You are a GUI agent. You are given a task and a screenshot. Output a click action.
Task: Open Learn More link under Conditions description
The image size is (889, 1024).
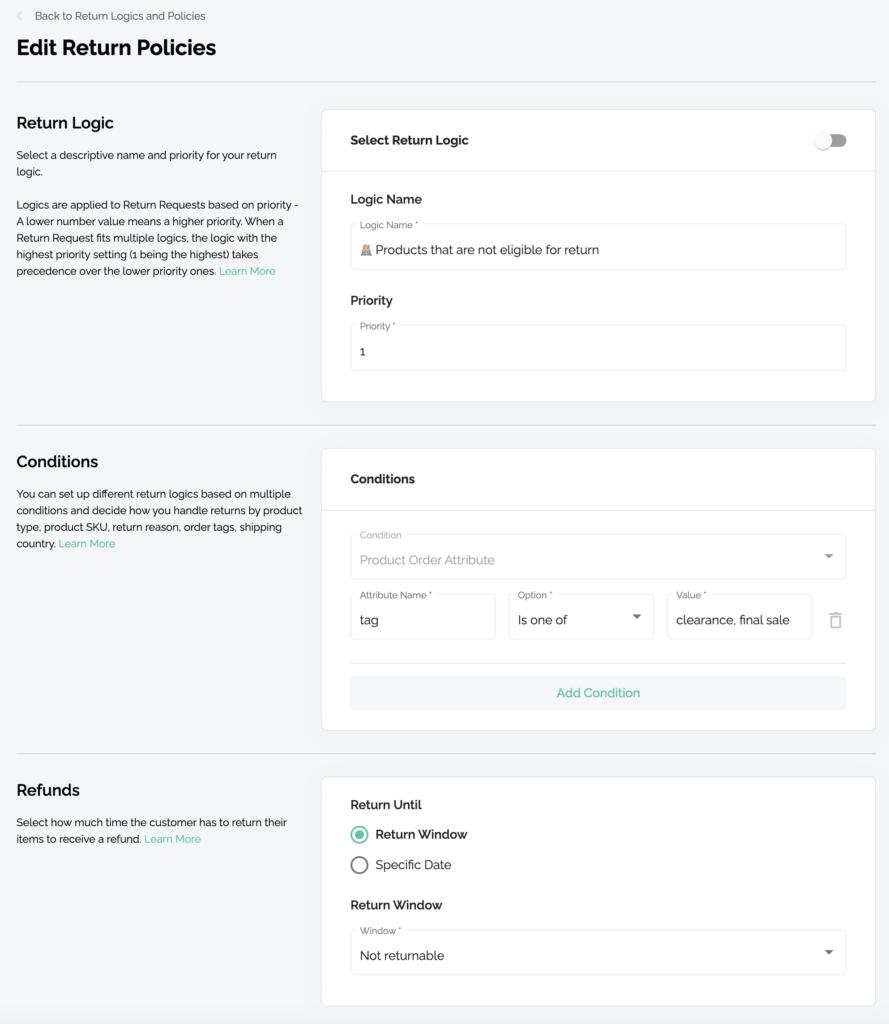tap(87, 544)
